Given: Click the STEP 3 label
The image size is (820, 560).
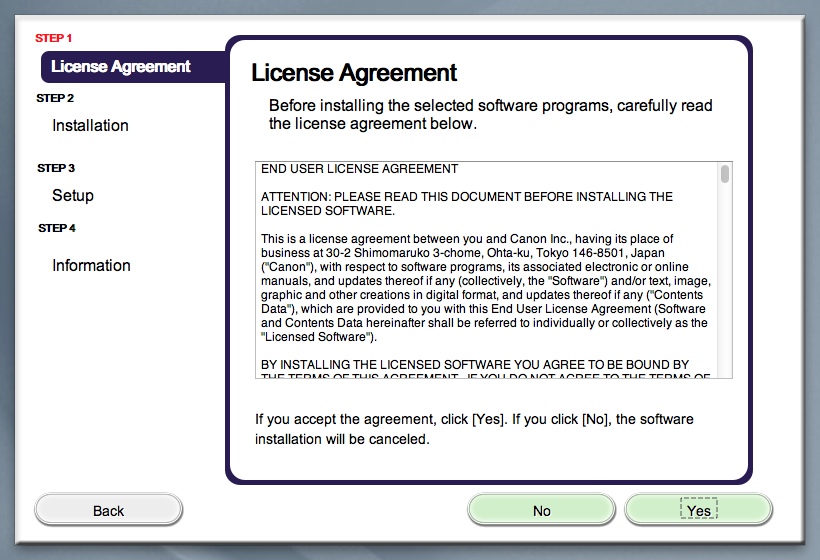Looking at the screenshot, I should click(56, 168).
